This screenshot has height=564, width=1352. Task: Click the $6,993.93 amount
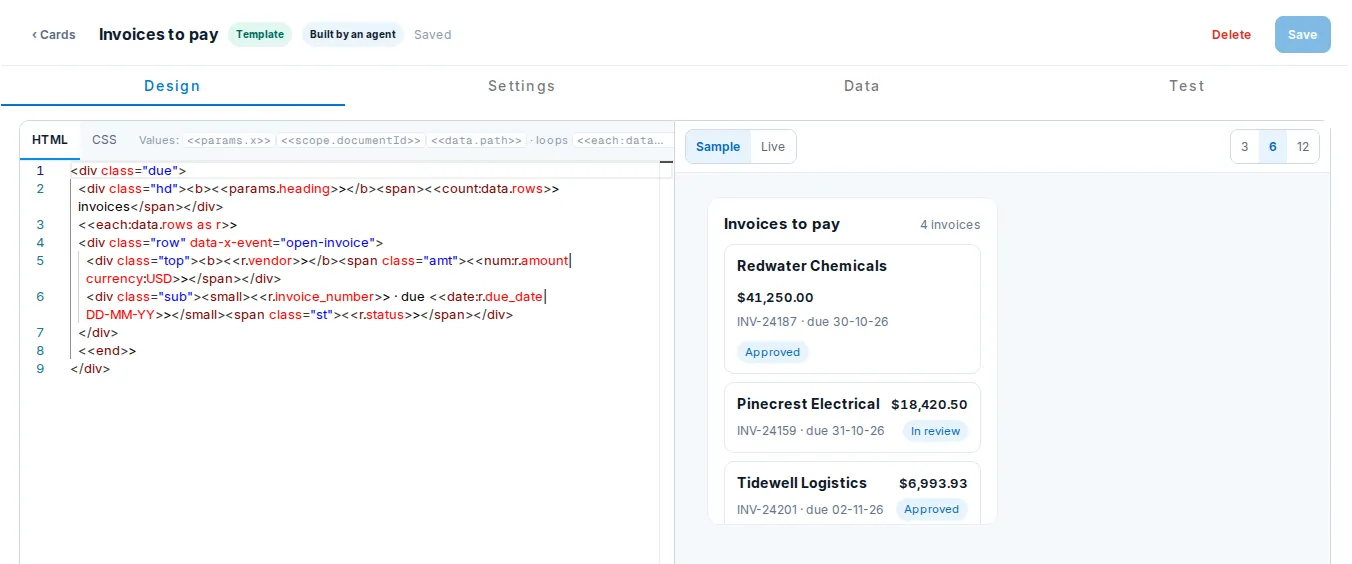(933, 483)
